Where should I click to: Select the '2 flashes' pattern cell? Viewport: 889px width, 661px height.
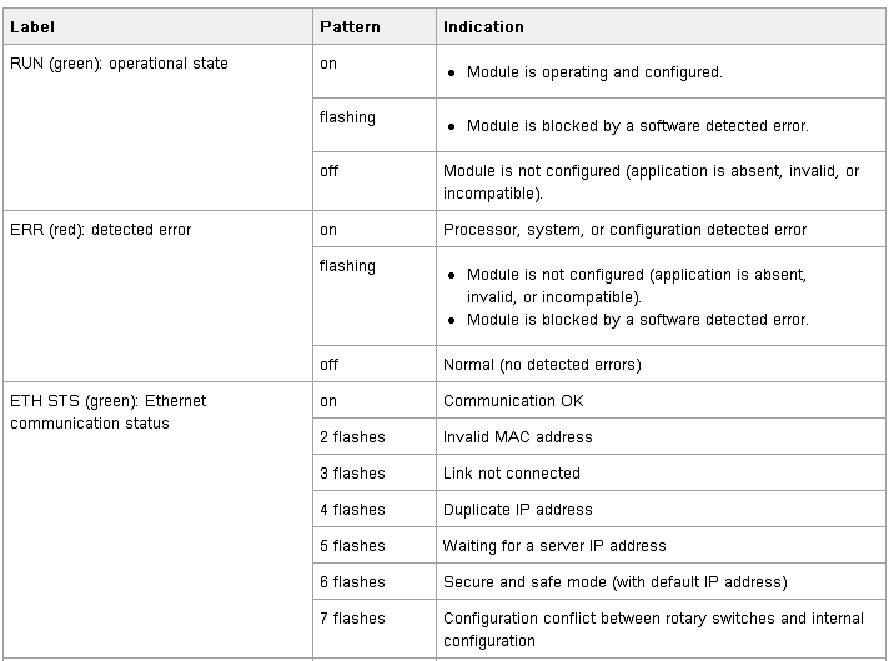tap(374, 437)
